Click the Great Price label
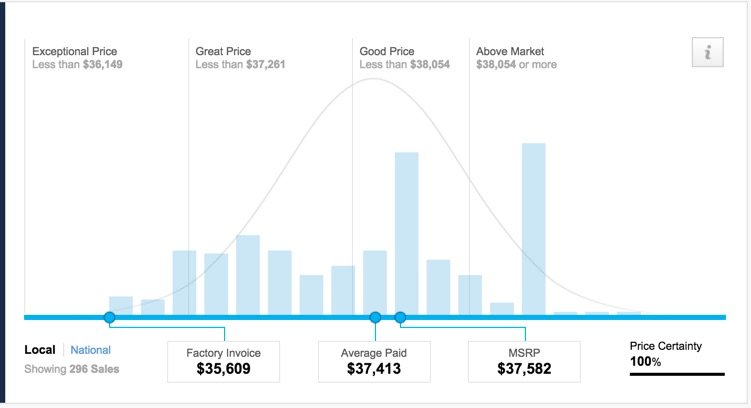 tap(223, 51)
